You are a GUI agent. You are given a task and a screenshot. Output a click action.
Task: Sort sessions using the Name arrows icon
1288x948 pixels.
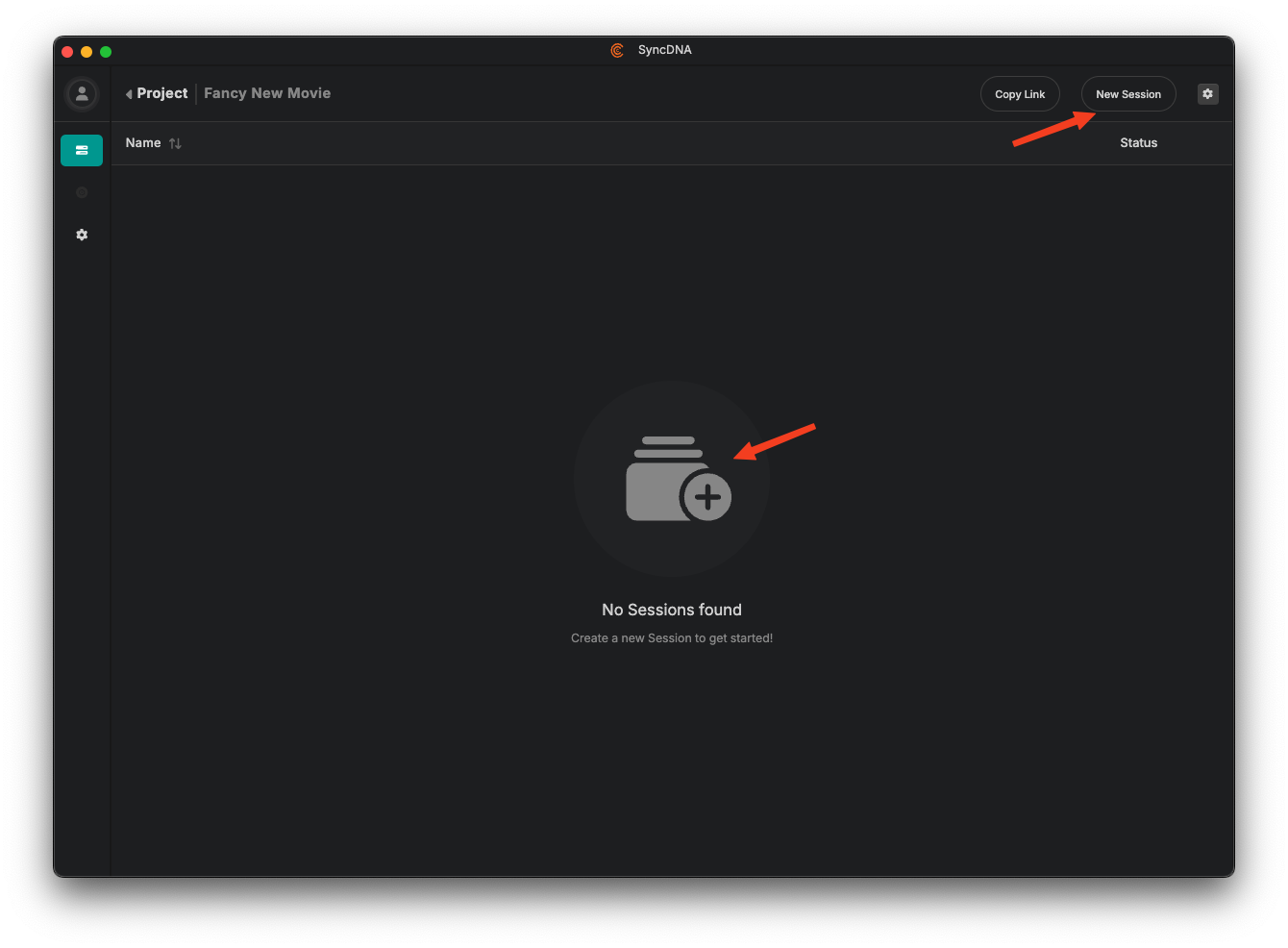pos(175,143)
